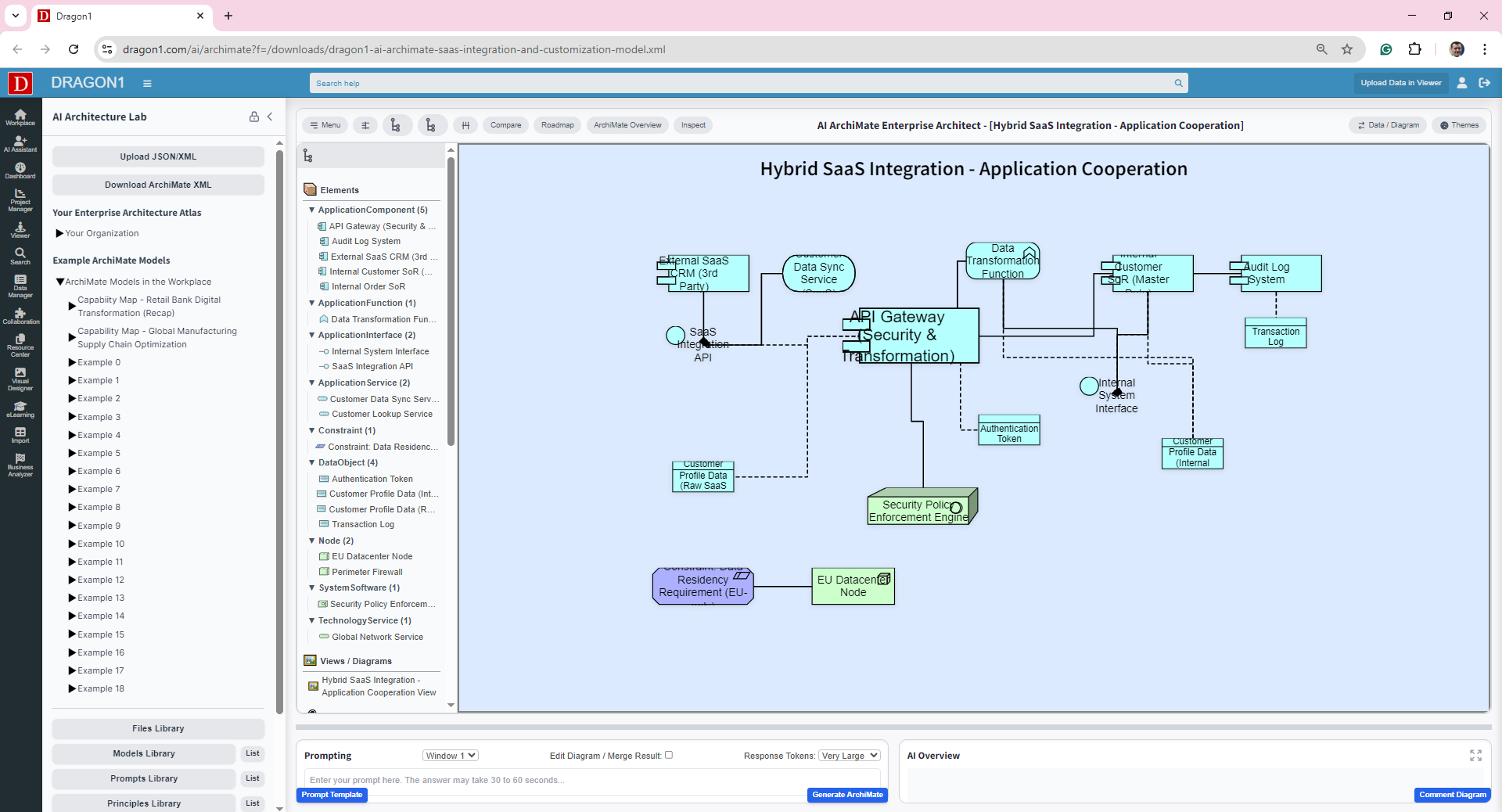The height and width of the screenshot is (812, 1502).
Task: Open the Visual Designer sidebar icon
Action: [20, 379]
